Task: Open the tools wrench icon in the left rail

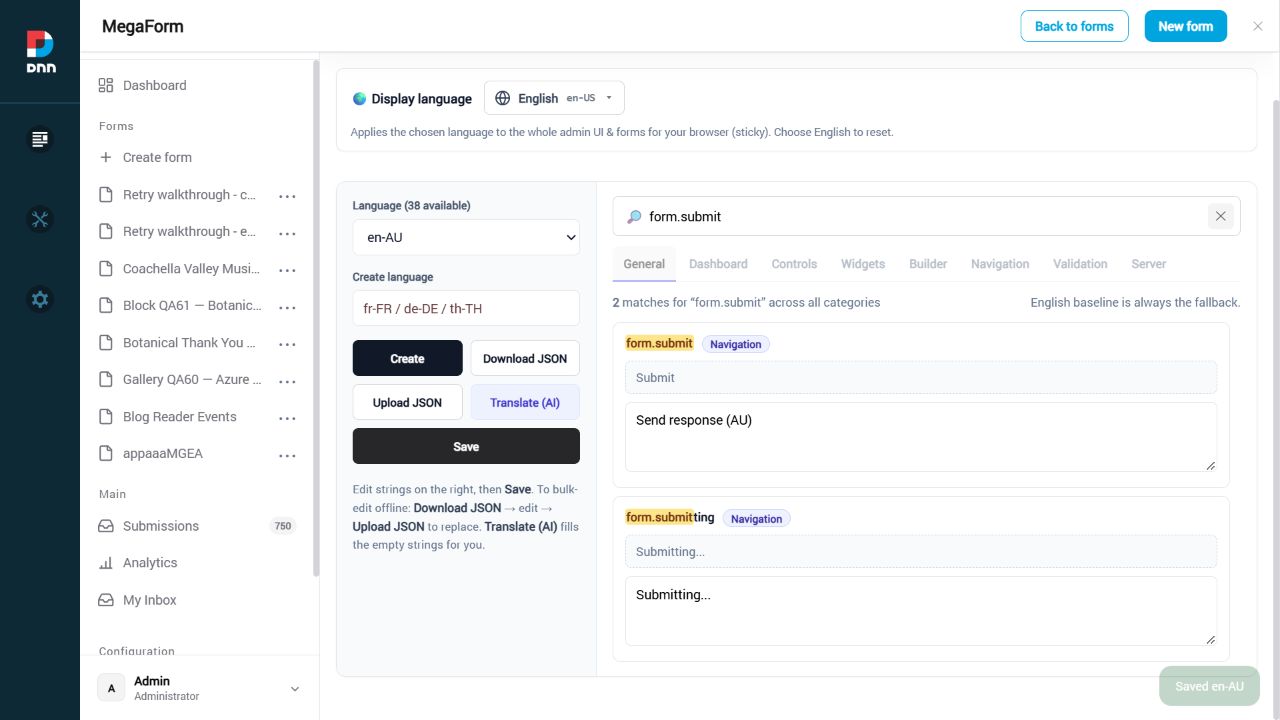Action: 40,219
